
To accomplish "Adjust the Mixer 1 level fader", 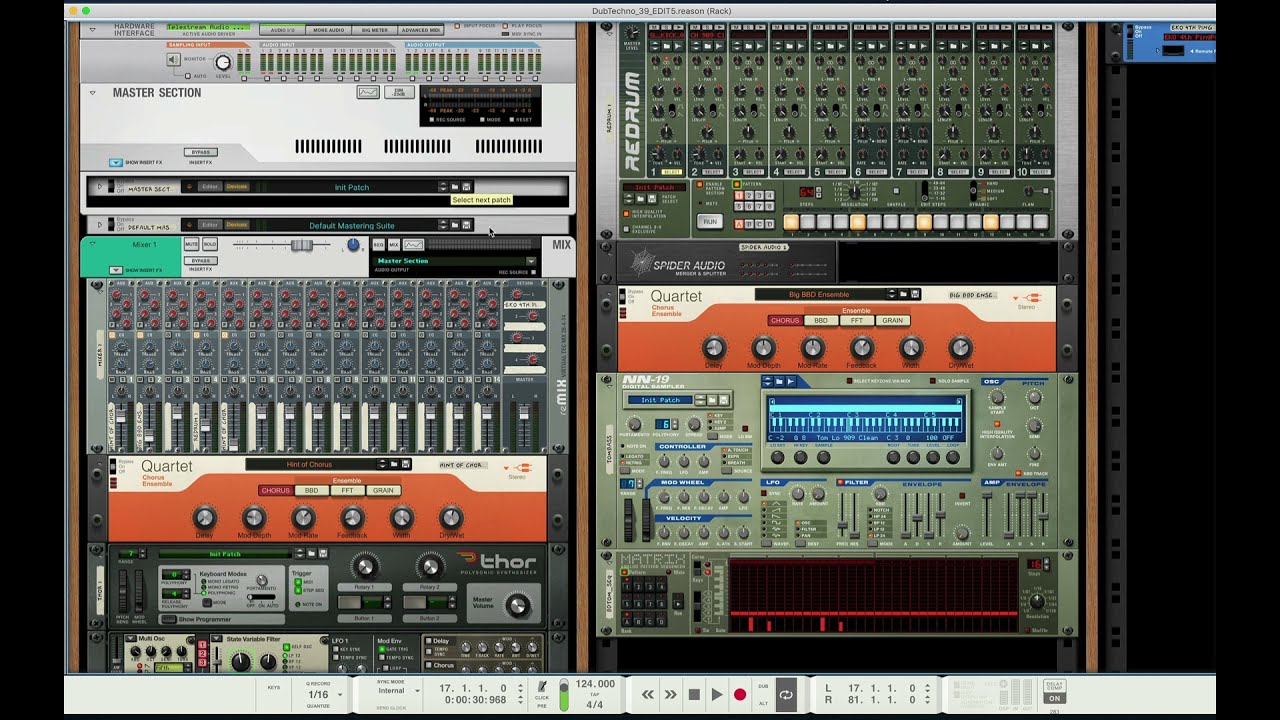I will (x=303, y=245).
